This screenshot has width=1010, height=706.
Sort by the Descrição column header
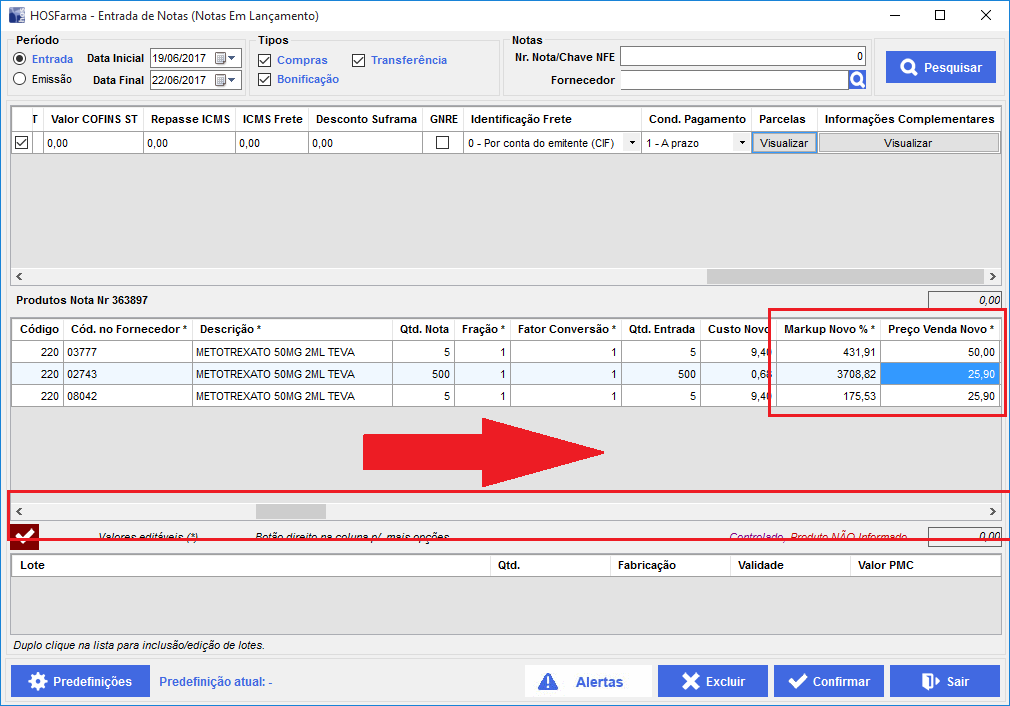[230, 329]
